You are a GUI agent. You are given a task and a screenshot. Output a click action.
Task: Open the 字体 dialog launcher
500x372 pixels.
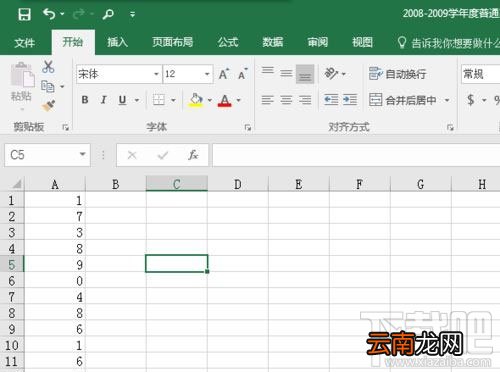[x=248, y=127]
